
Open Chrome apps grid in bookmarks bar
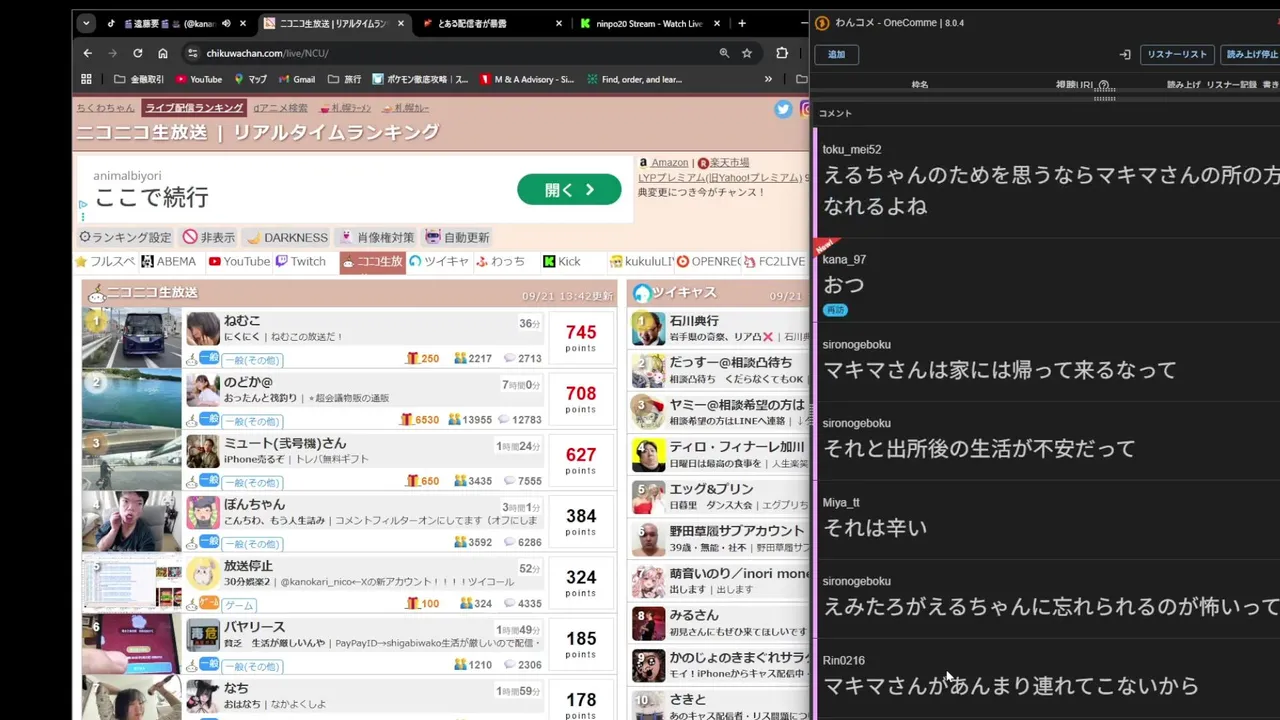click(x=86, y=79)
